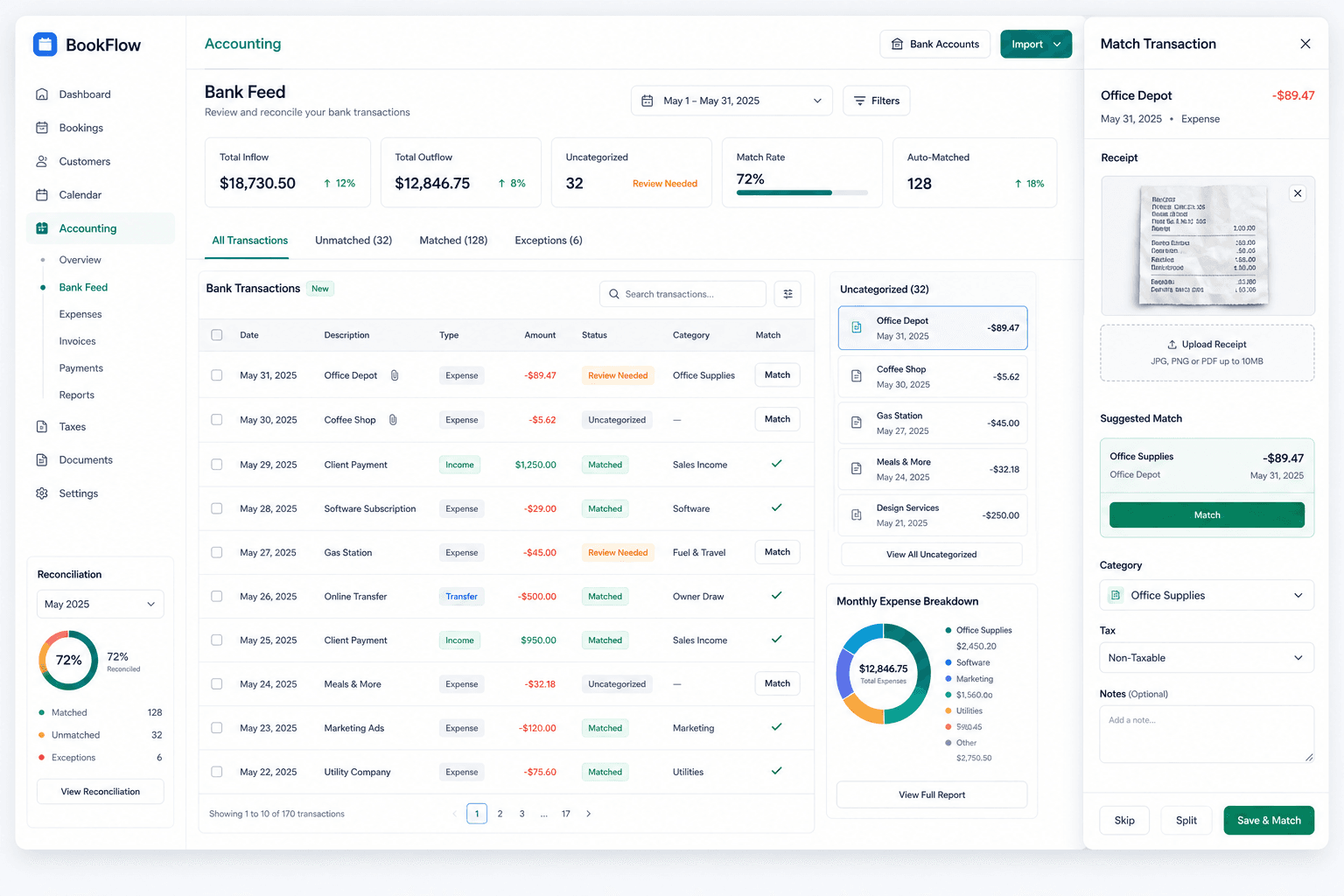Click View Reconciliation button

[x=101, y=792]
